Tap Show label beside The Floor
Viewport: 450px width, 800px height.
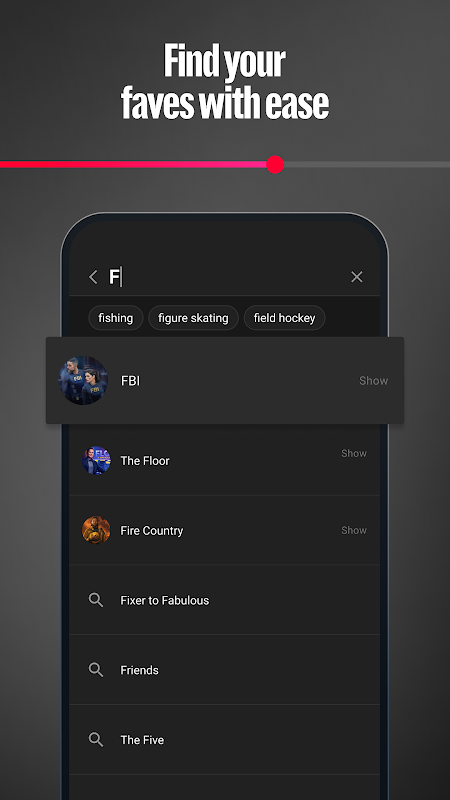point(354,453)
